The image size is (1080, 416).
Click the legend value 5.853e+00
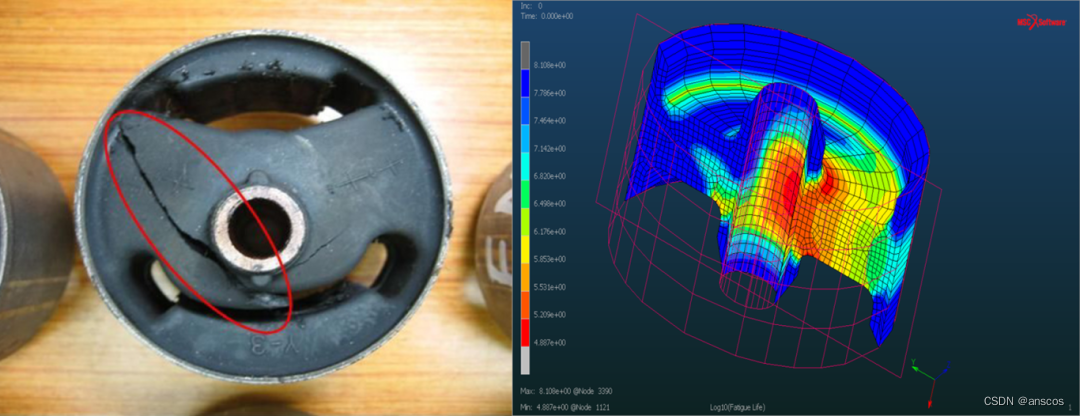[551, 259]
